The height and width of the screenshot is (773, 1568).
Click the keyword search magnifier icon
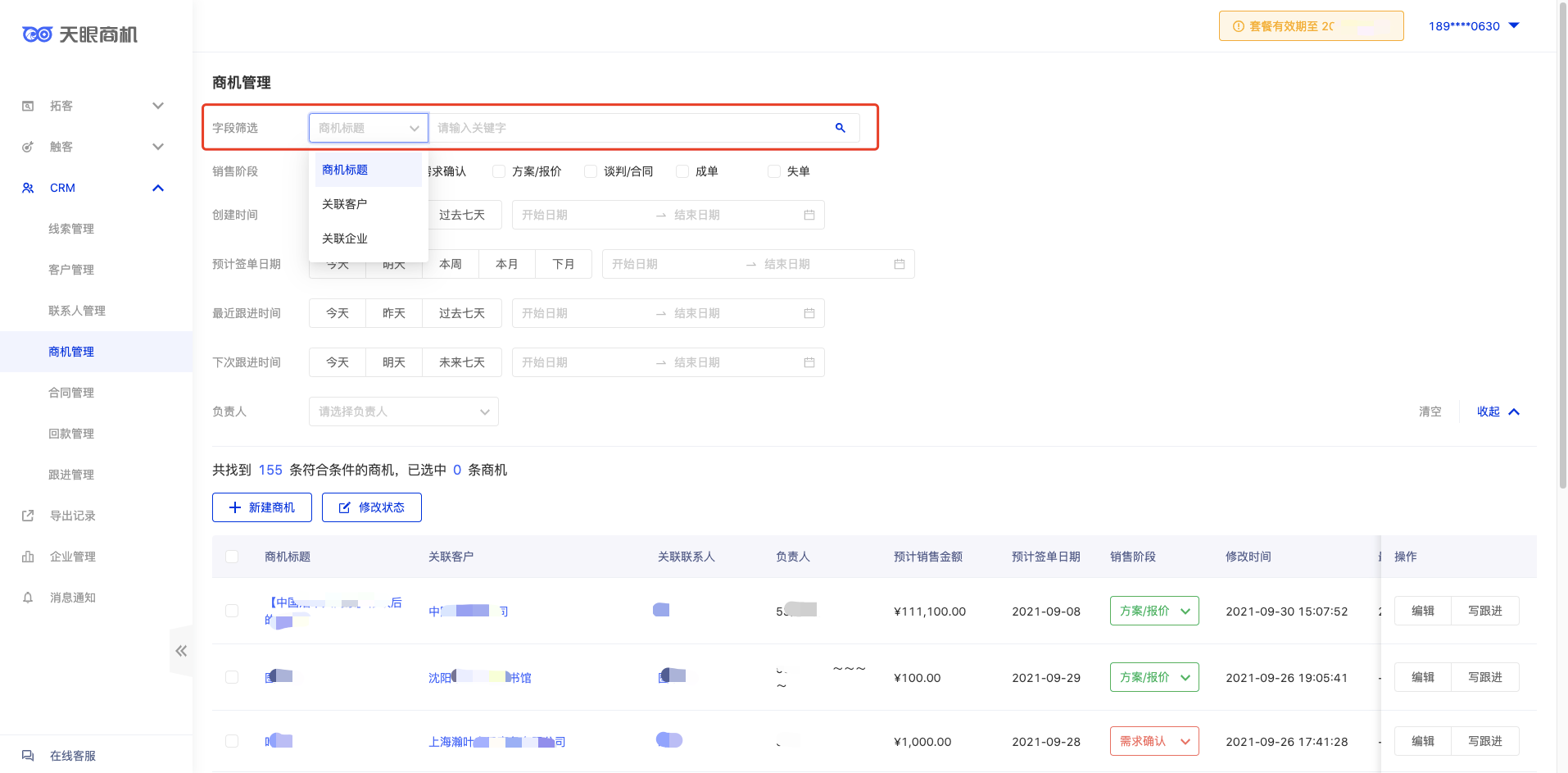pyautogui.click(x=840, y=128)
